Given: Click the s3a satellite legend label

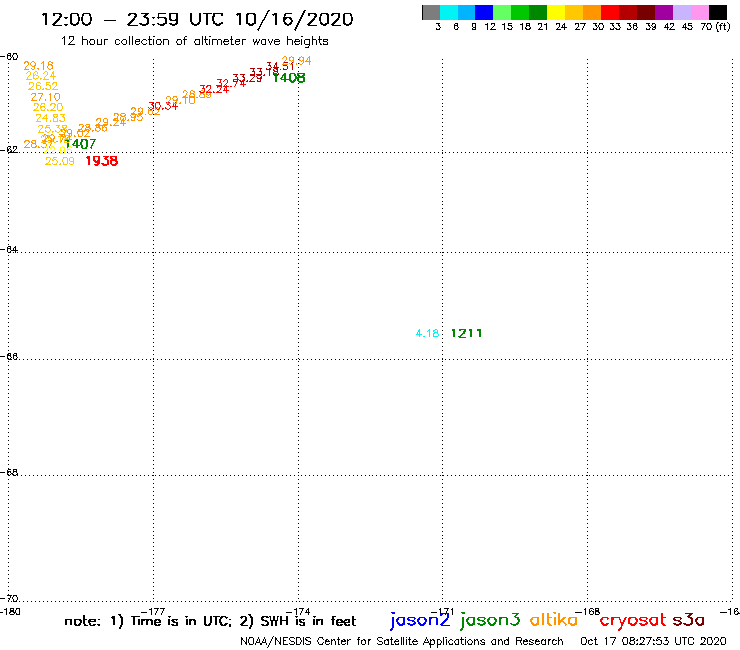Looking at the screenshot, I should pyautogui.click(x=688, y=620).
